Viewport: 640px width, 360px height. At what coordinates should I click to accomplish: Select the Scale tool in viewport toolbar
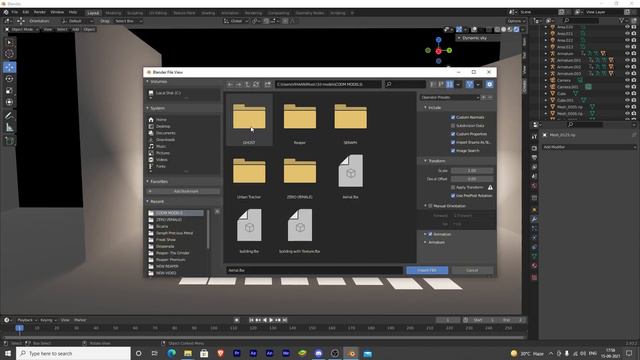(9, 91)
